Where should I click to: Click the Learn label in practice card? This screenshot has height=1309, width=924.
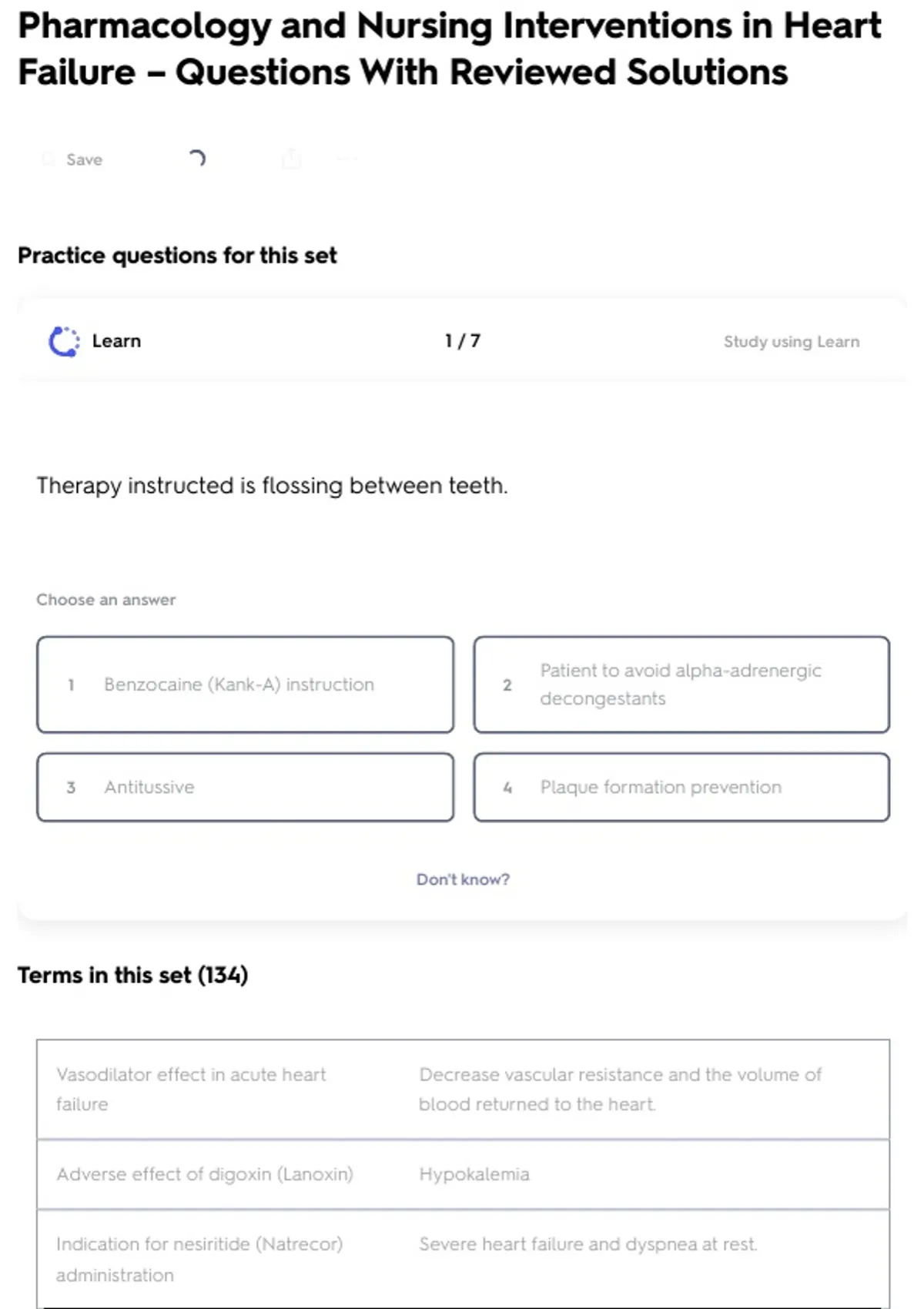coord(116,341)
